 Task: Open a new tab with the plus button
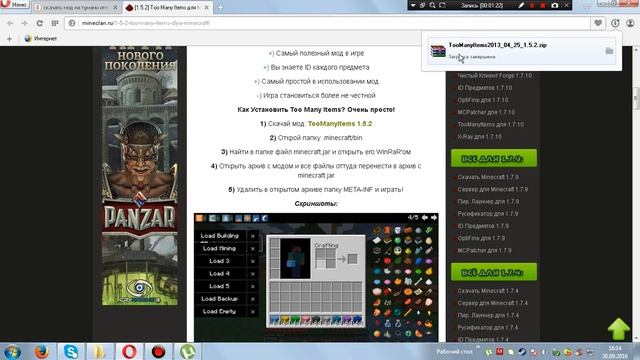(x=220, y=7)
